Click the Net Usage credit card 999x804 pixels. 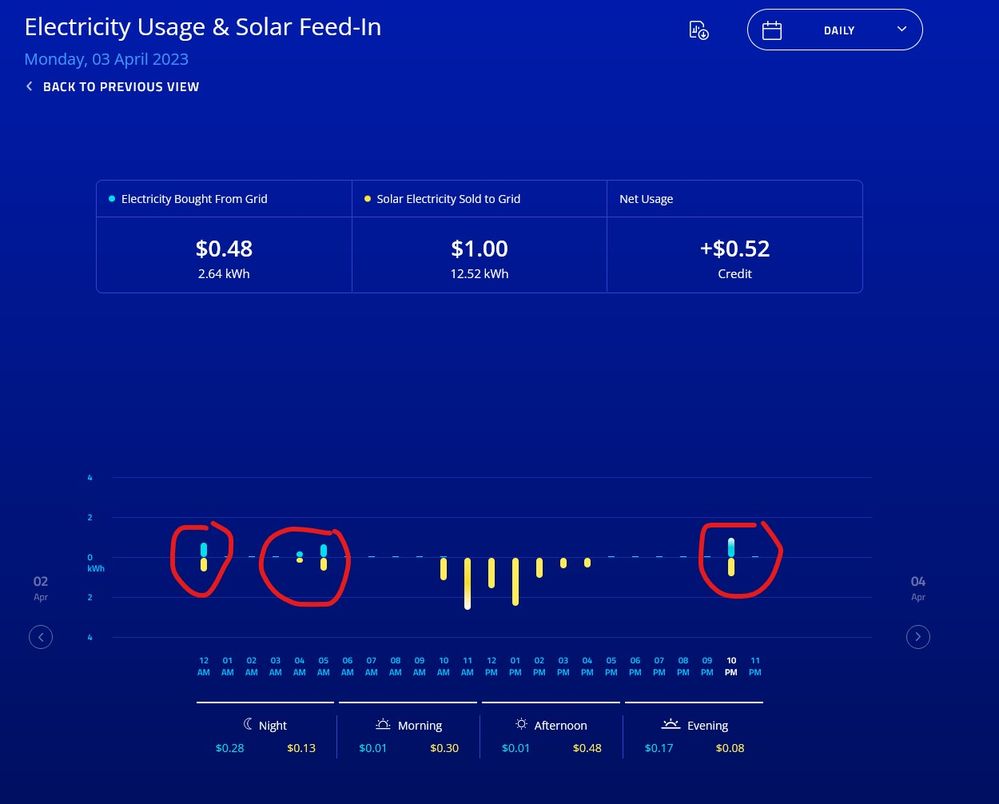pyautogui.click(x=734, y=236)
